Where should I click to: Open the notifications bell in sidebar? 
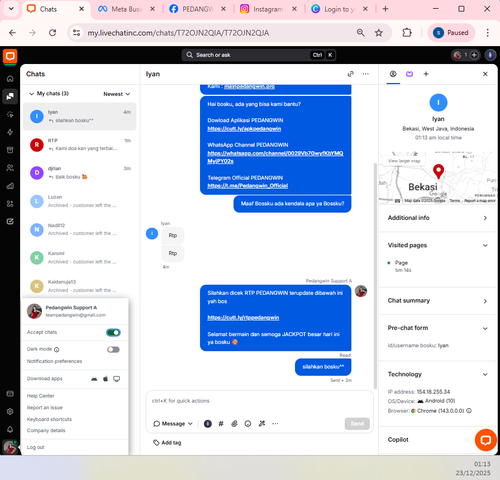click(10, 429)
